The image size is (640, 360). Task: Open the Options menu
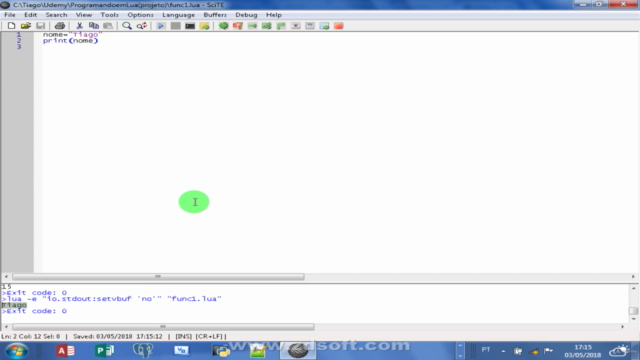point(140,15)
